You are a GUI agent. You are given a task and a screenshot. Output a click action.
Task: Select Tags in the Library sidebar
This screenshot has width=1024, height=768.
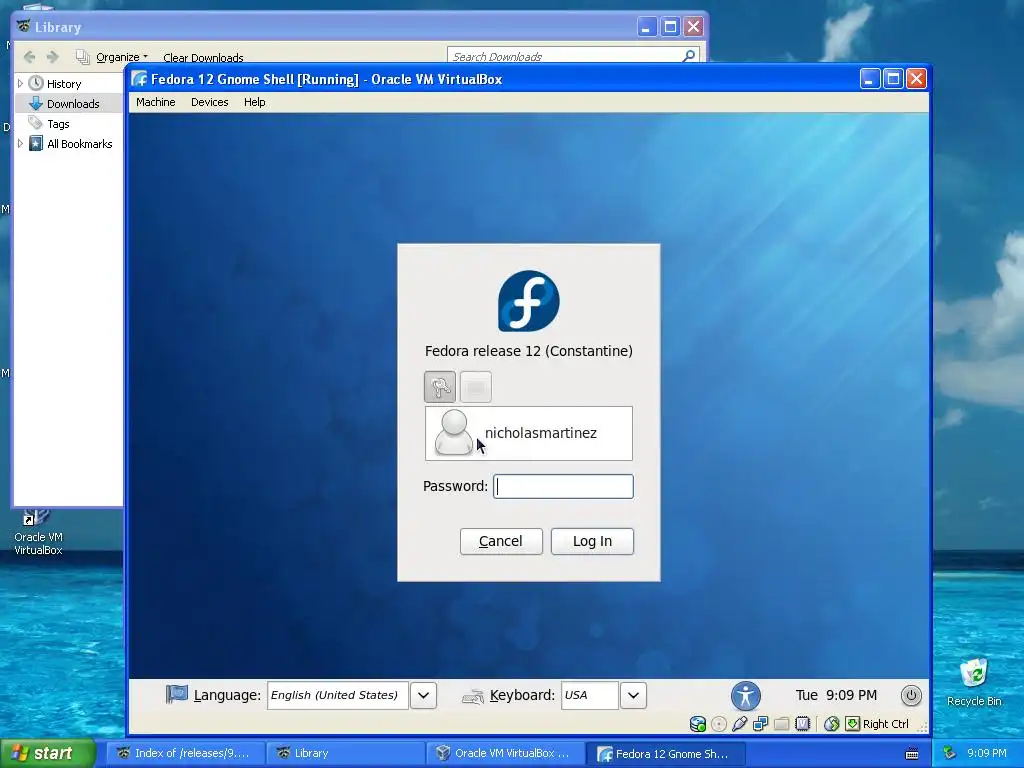(x=58, y=124)
